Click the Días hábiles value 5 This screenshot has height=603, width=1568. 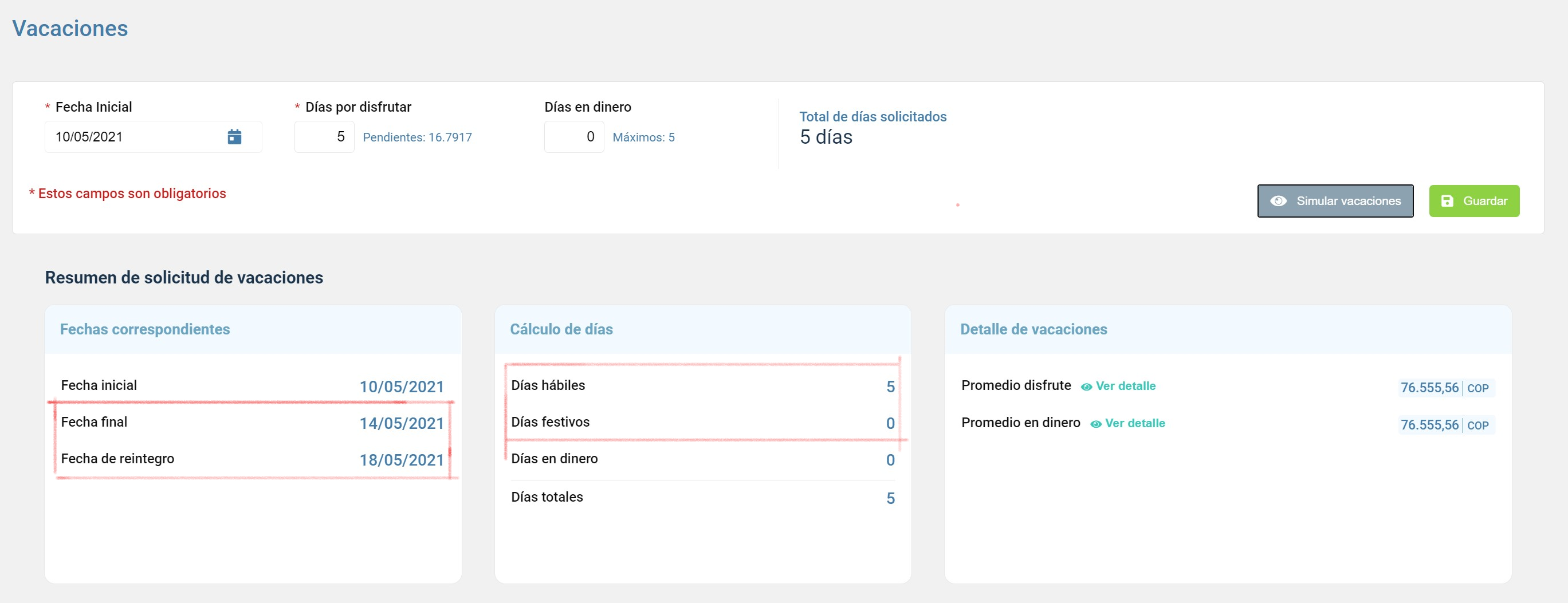(x=890, y=387)
